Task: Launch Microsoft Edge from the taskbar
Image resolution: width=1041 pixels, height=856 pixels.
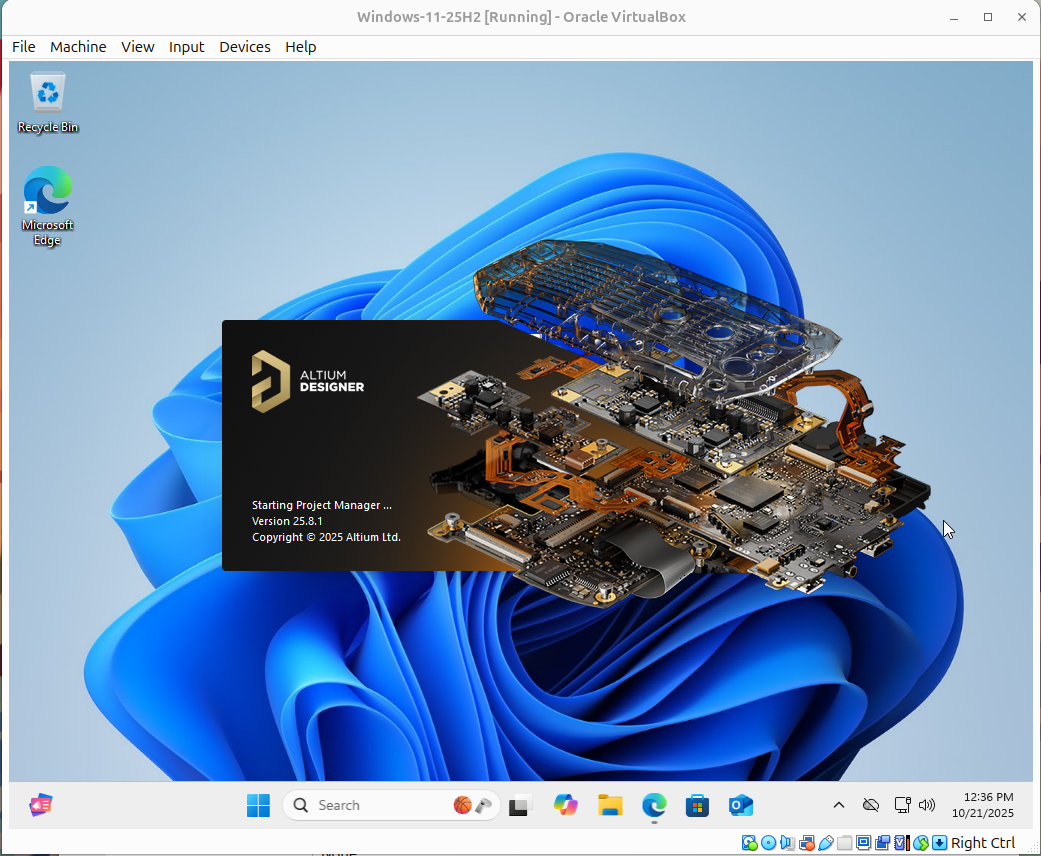Action: [653, 805]
